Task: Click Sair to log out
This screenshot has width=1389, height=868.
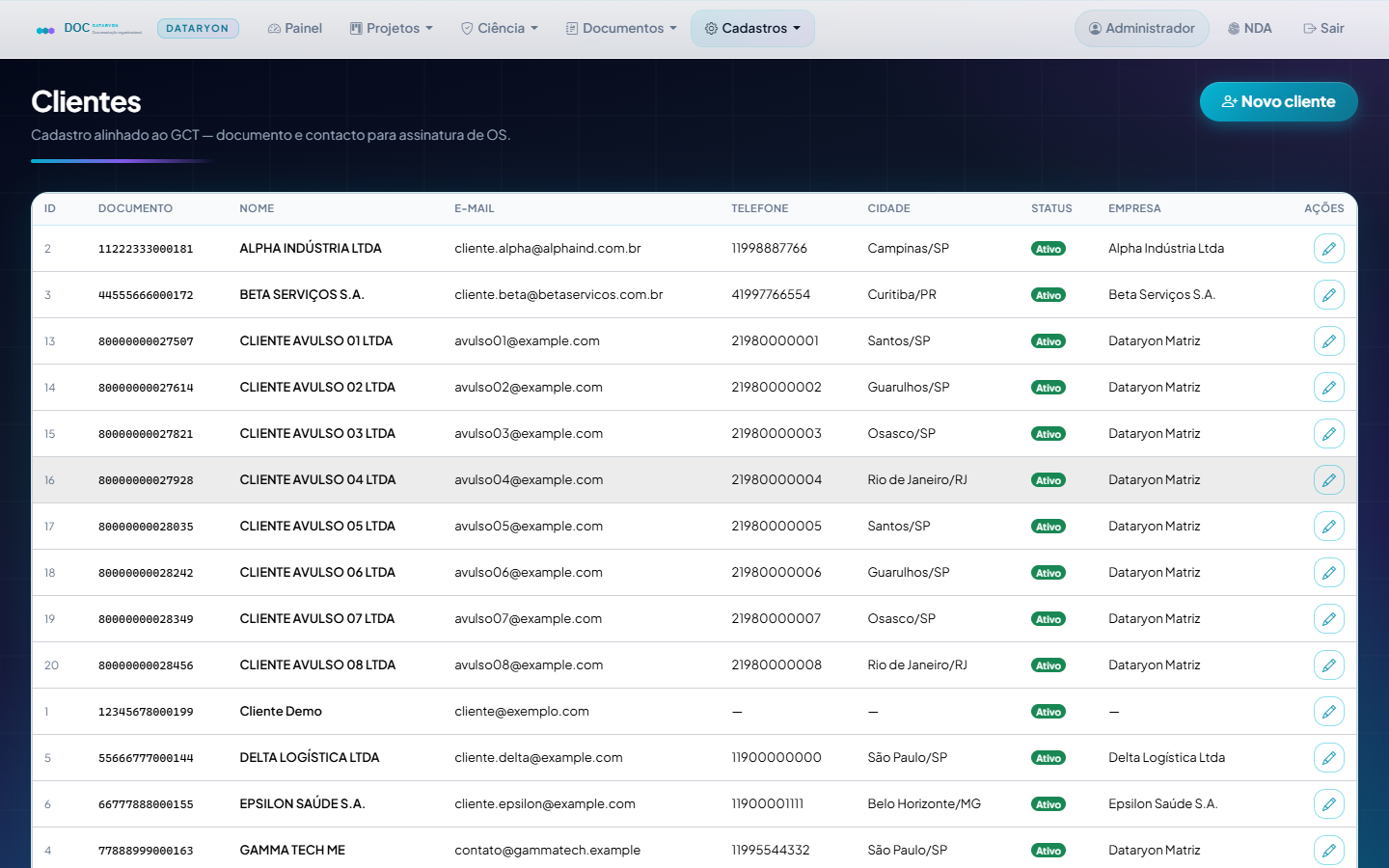Action: coord(1323,29)
